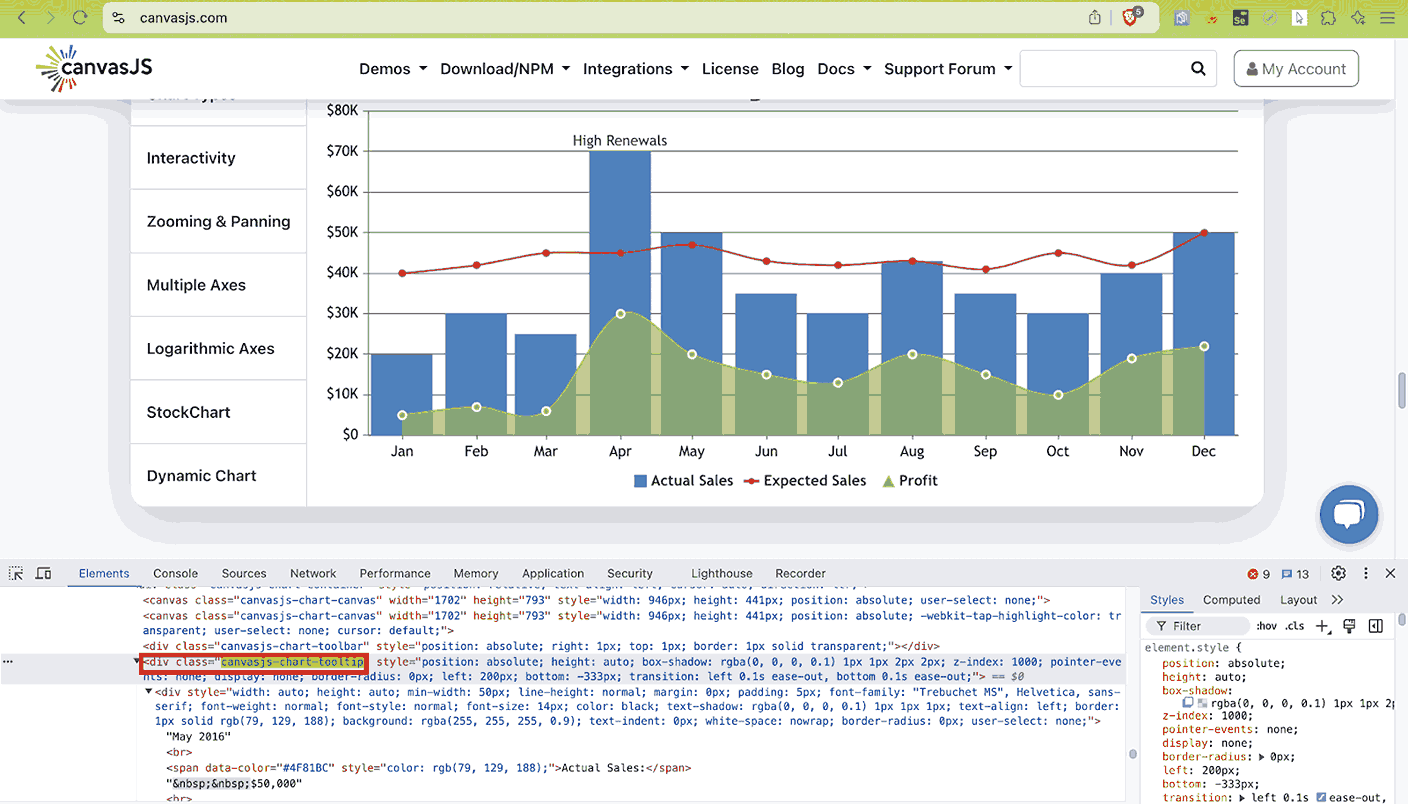
Task: Open the canvasJS logo
Action: (93, 67)
